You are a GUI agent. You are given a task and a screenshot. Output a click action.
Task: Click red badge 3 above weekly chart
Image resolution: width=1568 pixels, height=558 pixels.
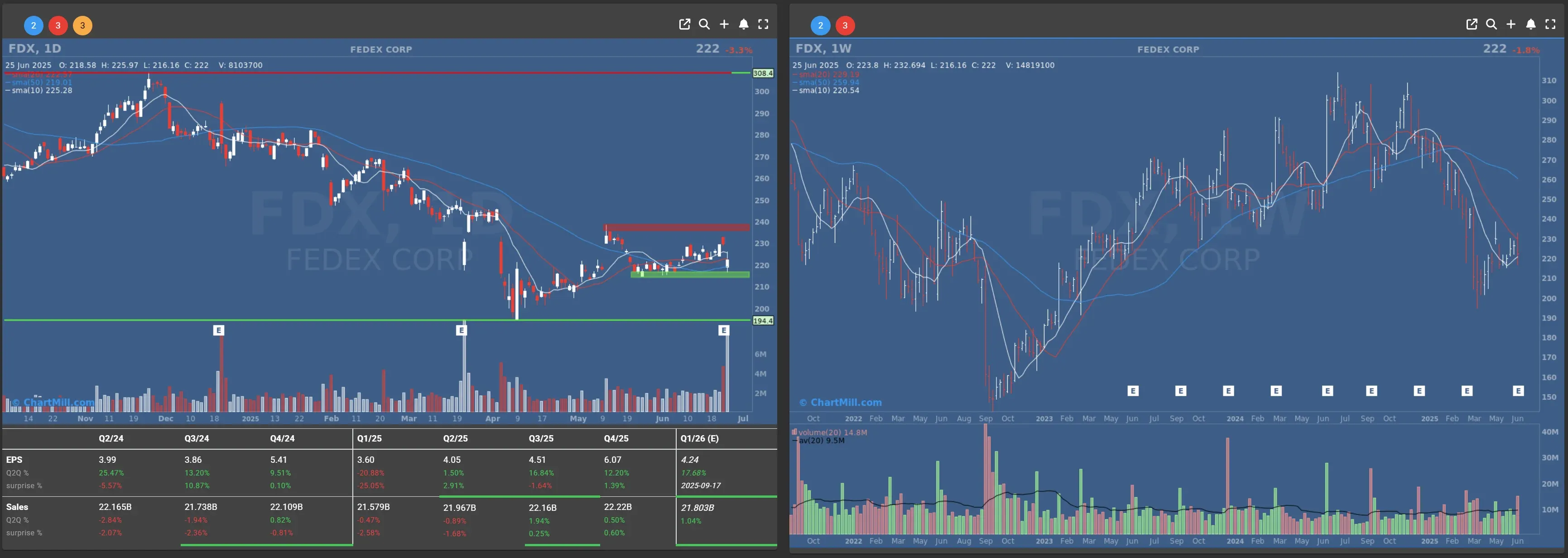point(845,25)
